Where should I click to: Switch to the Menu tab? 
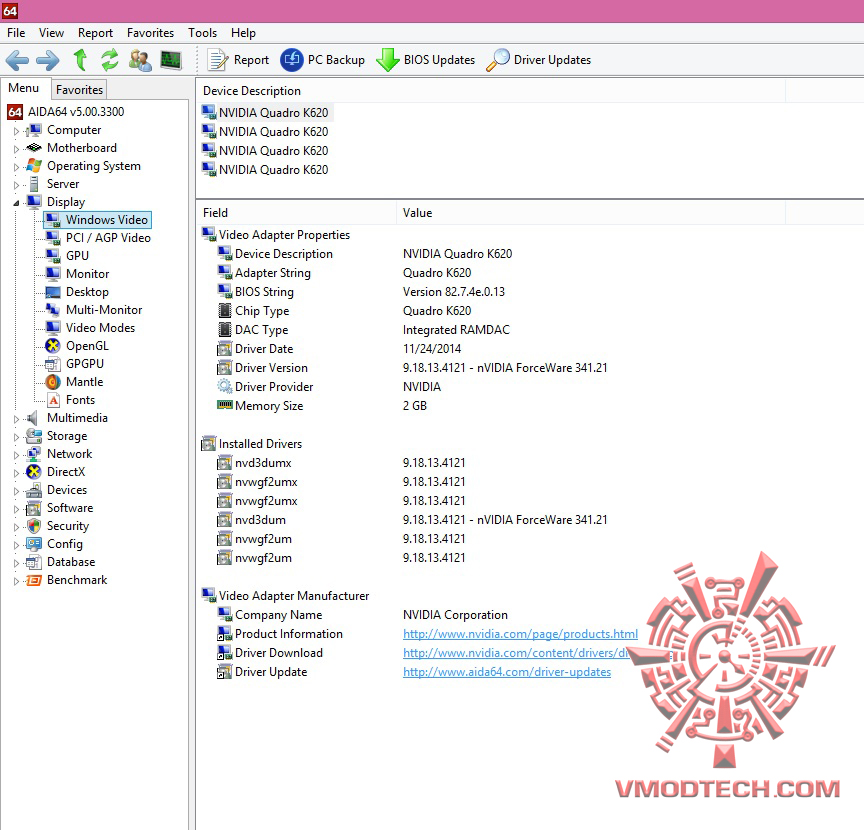tap(24, 88)
